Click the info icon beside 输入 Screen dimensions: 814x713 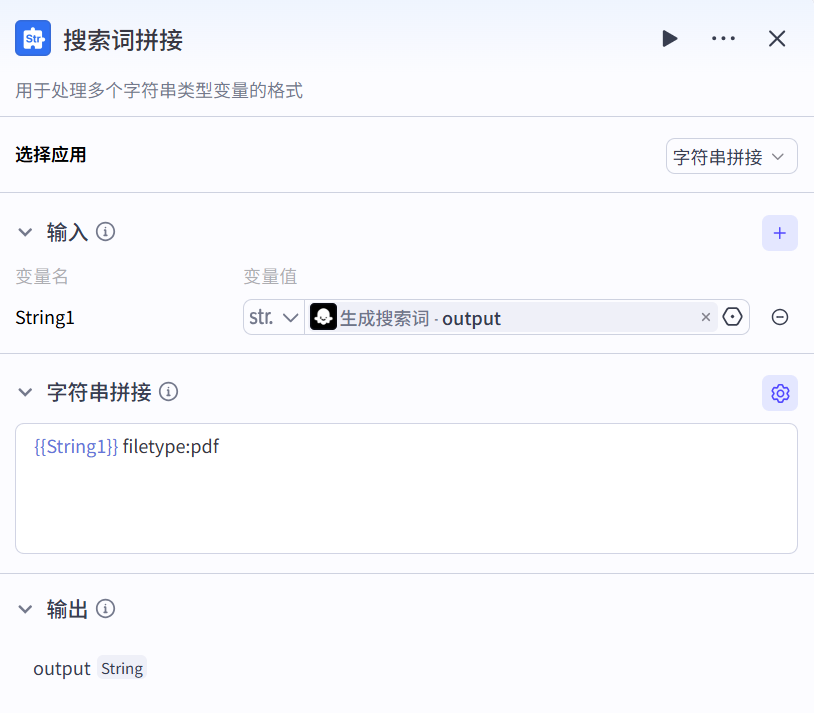pos(105,232)
